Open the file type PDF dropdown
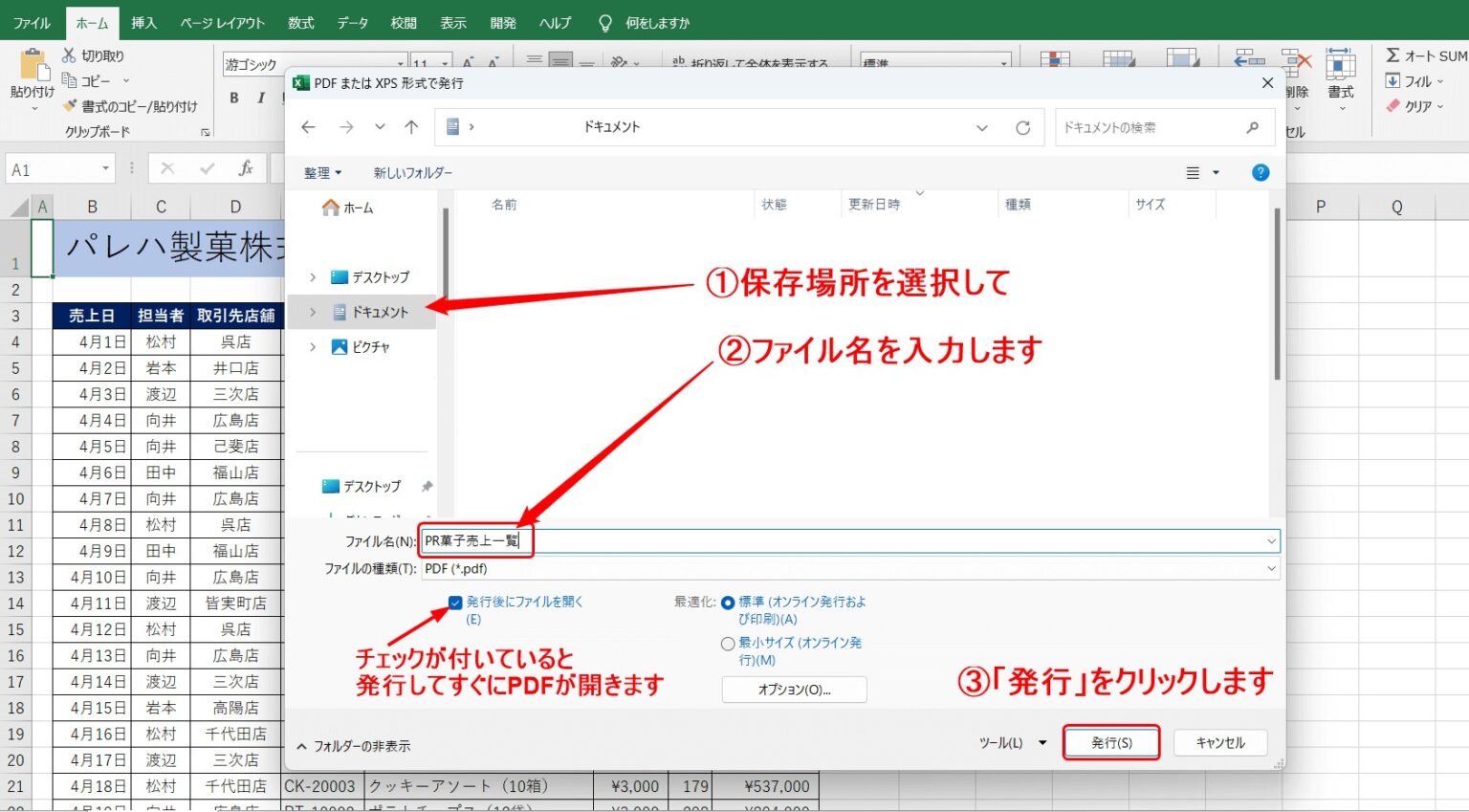 (1271, 568)
